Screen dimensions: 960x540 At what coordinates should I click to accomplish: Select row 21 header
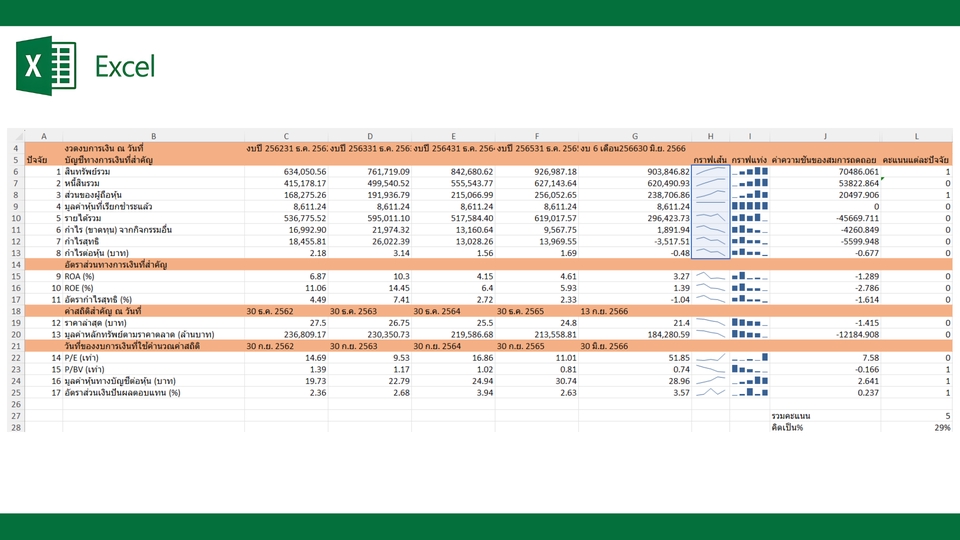point(16,346)
